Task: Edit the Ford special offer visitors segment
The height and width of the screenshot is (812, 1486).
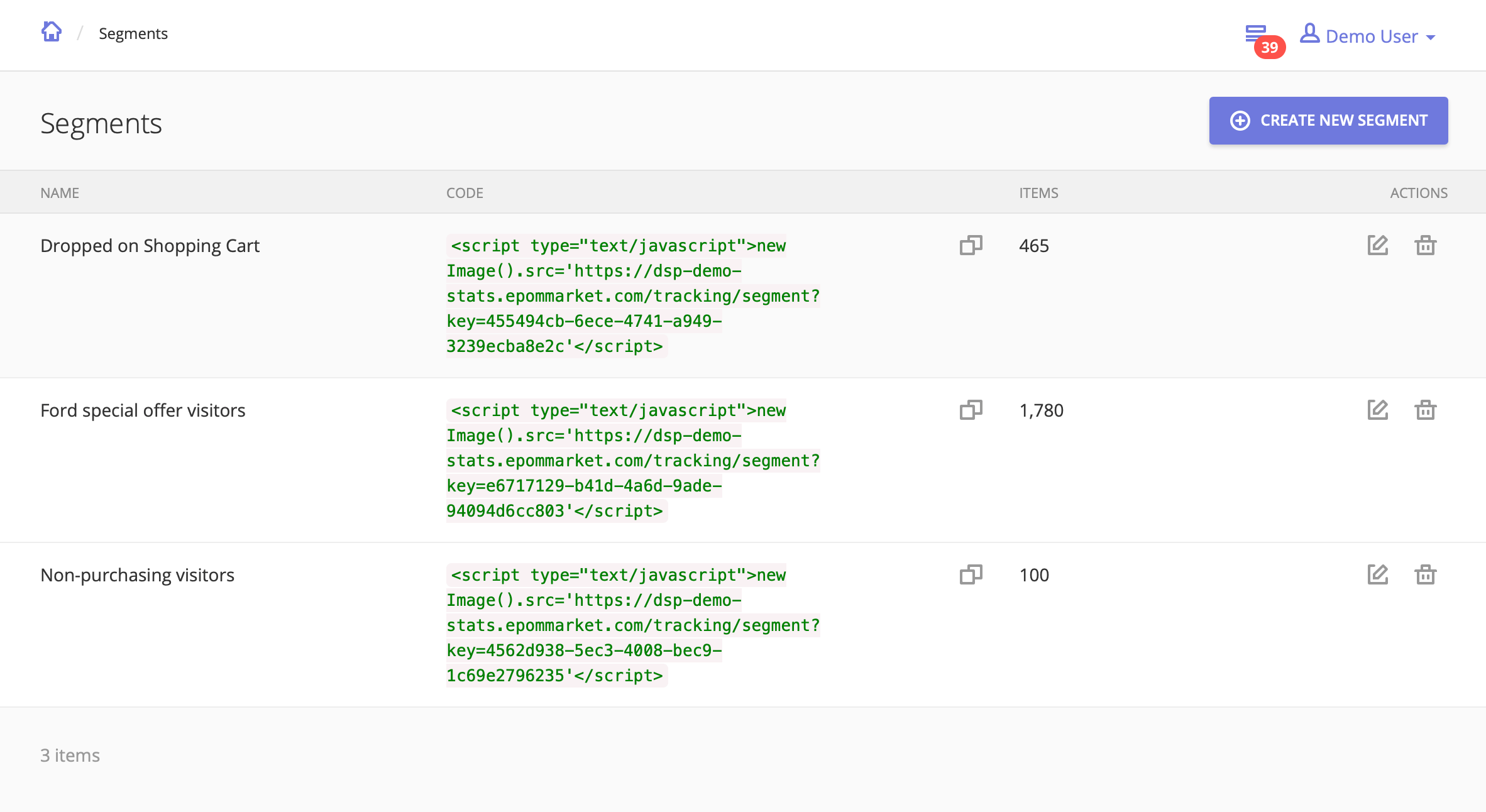Action: pyautogui.click(x=1378, y=410)
